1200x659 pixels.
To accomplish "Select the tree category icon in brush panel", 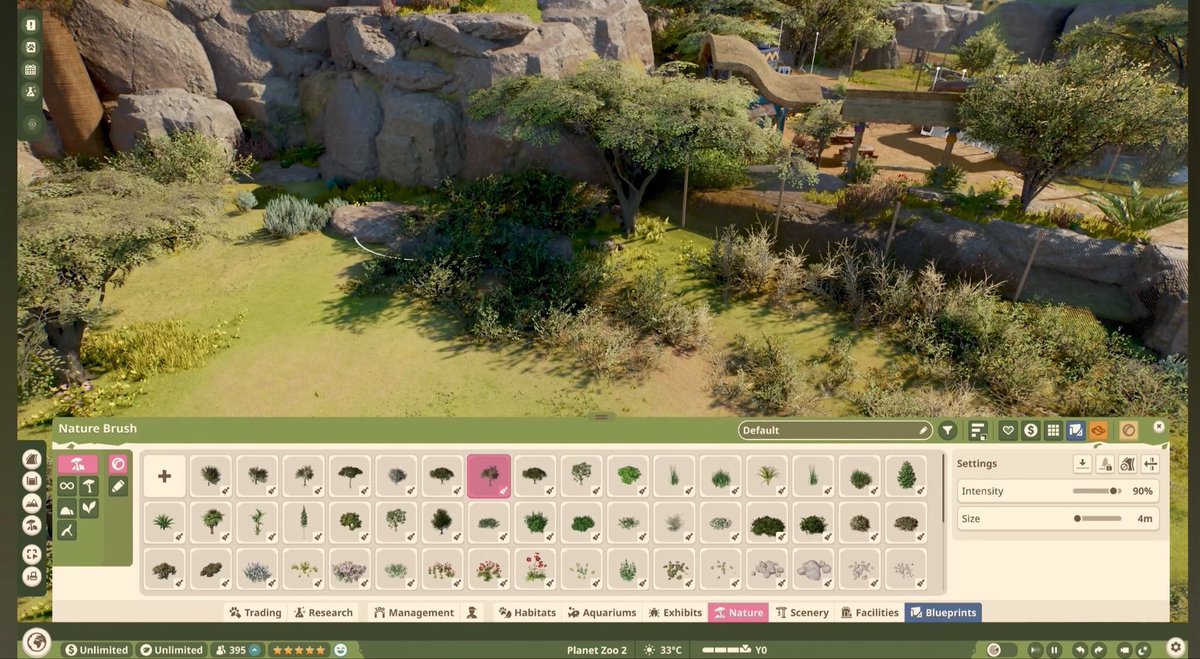I will (89, 486).
